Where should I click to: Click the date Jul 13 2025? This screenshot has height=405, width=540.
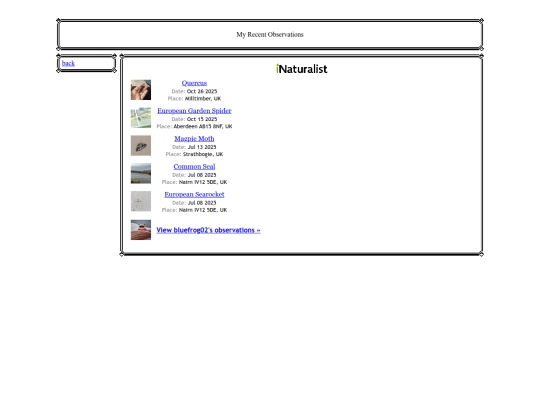point(202,147)
